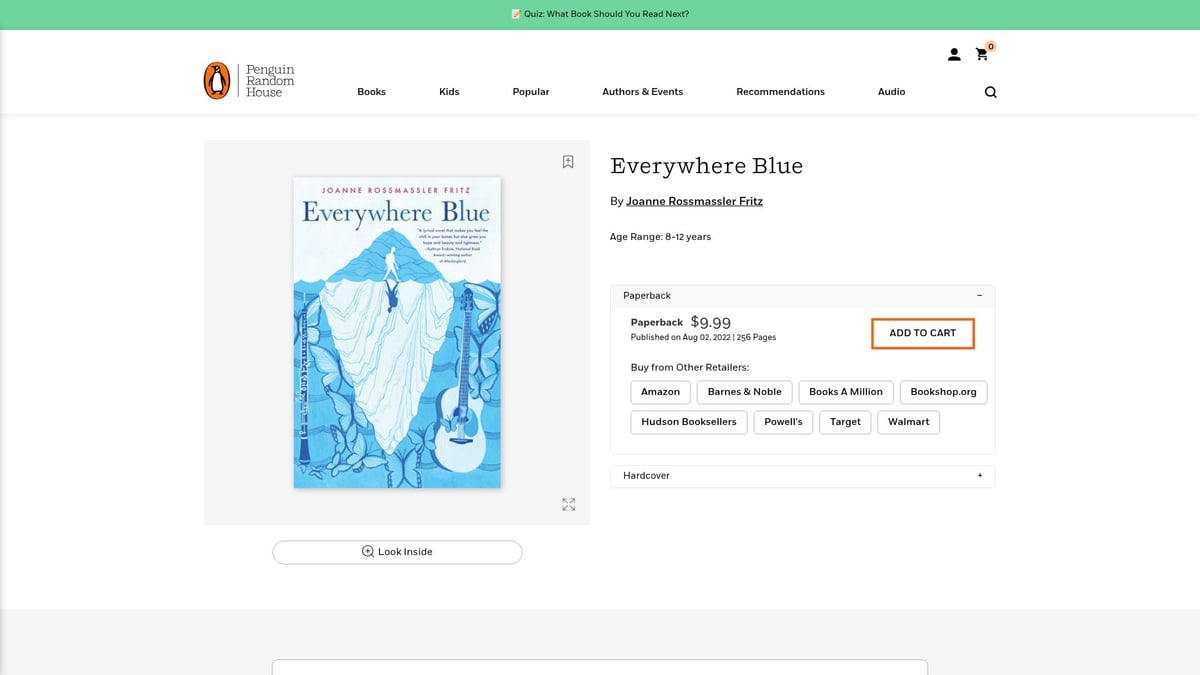Buy from the Amazon retailer
Screen dimensions: 1200x675
(660, 392)
